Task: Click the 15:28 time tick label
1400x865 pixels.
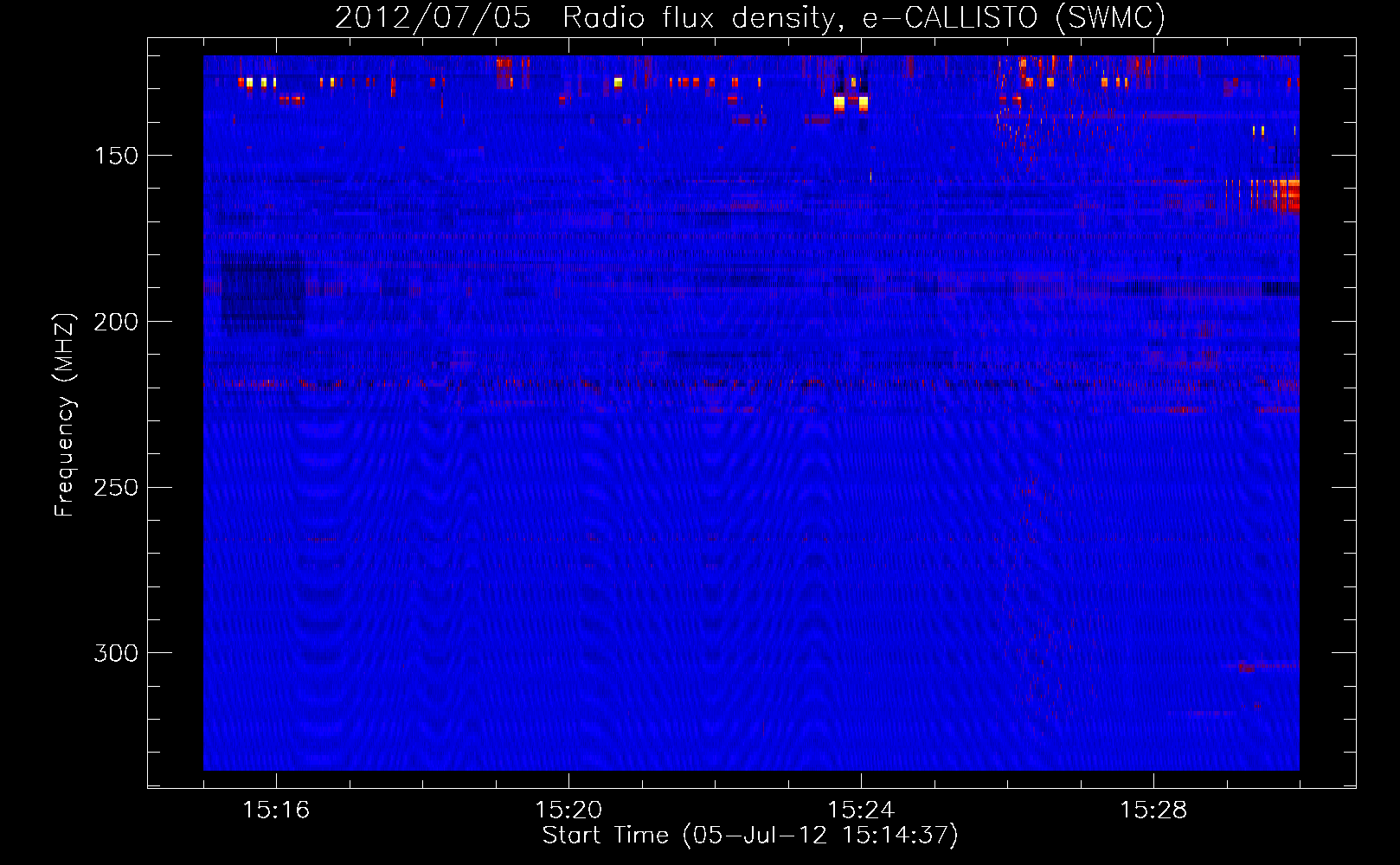Action: coord(1153,810)
